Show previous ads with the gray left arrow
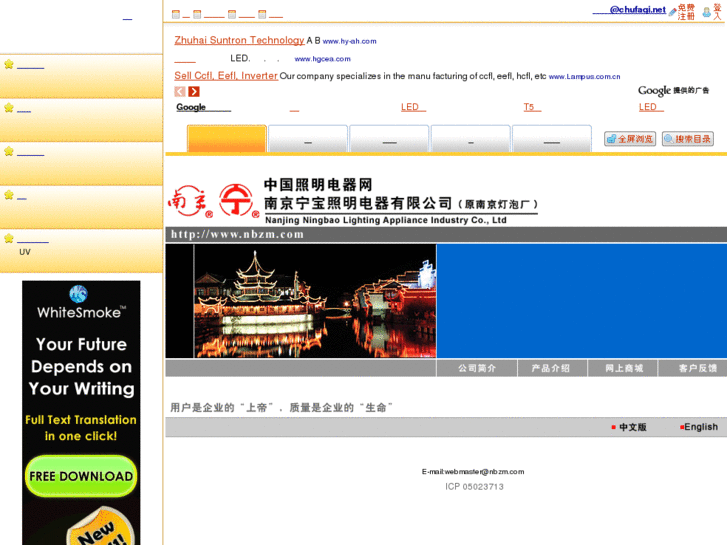Viewport: 727px width, 545px height. pyautogui.click(x=180, y=92)
